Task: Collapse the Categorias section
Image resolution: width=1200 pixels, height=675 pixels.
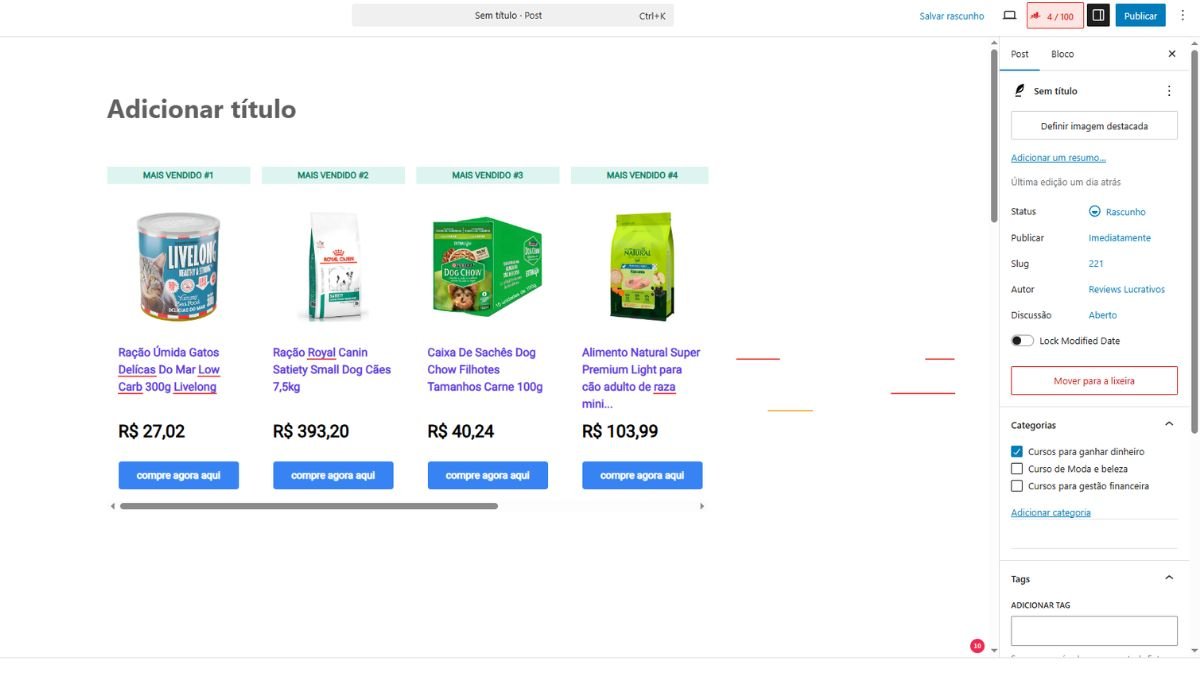Action: tap(1168, 424)
